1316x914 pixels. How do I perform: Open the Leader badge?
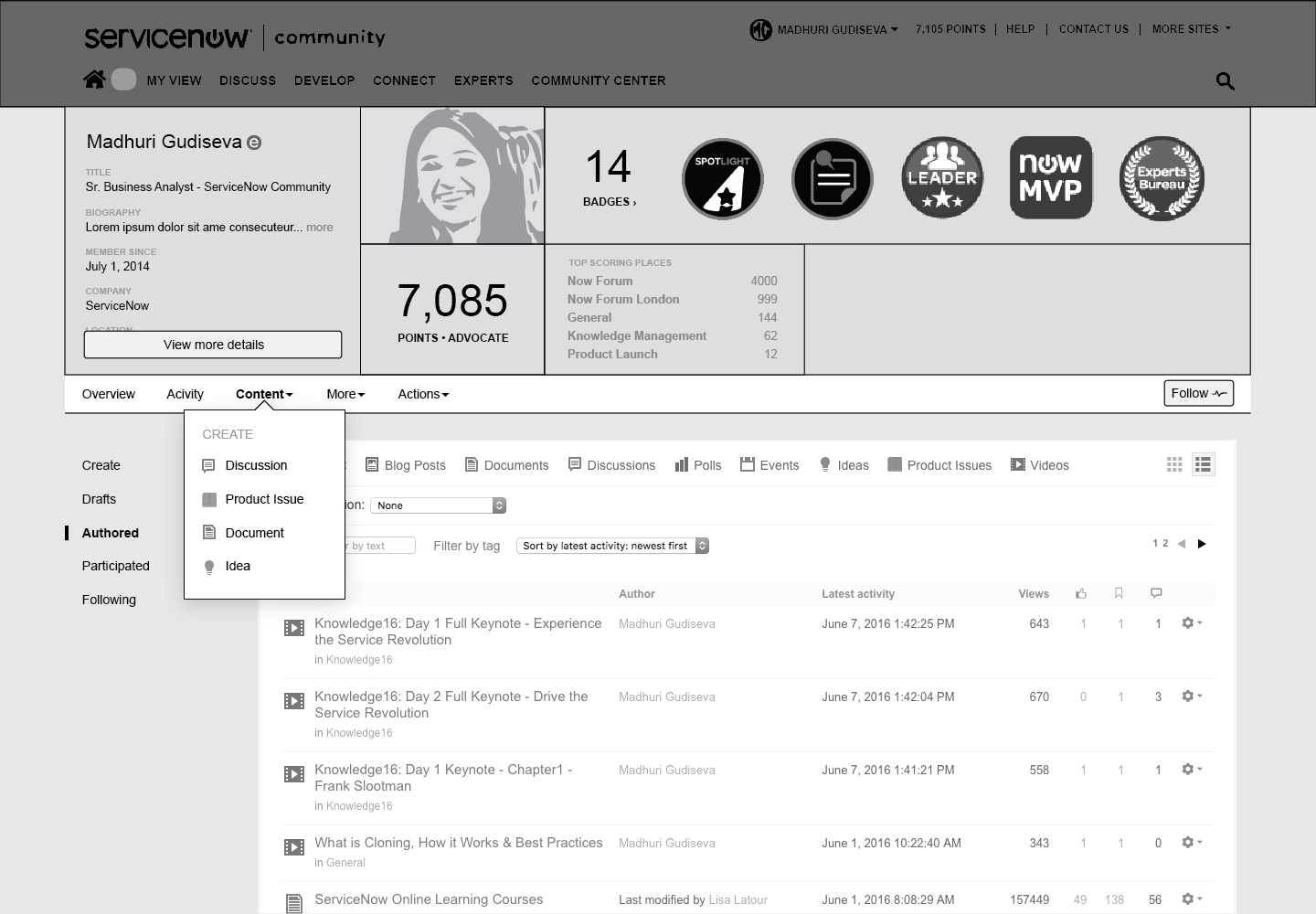[942, 177]
